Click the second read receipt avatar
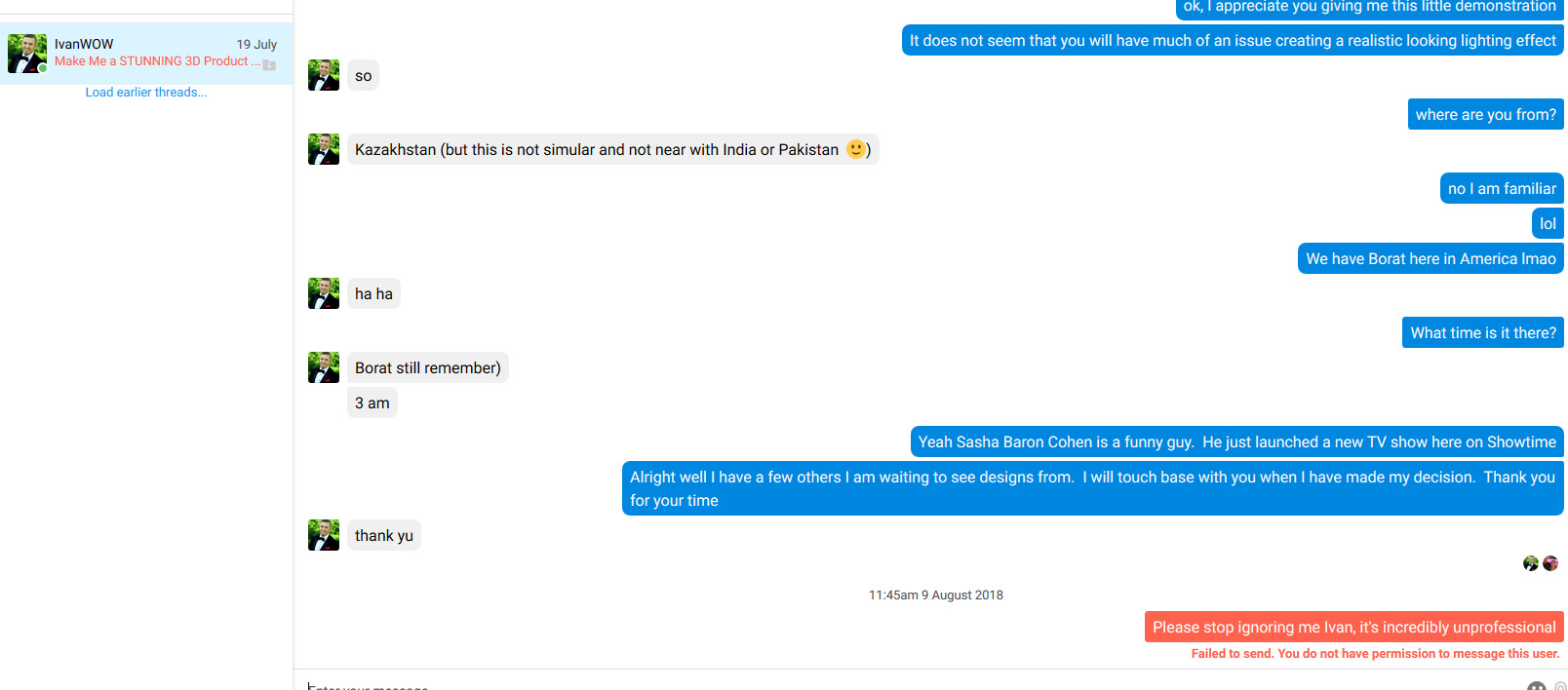Image resolution: width=1568 pixels, height=690 pixels. point(1550,563)
